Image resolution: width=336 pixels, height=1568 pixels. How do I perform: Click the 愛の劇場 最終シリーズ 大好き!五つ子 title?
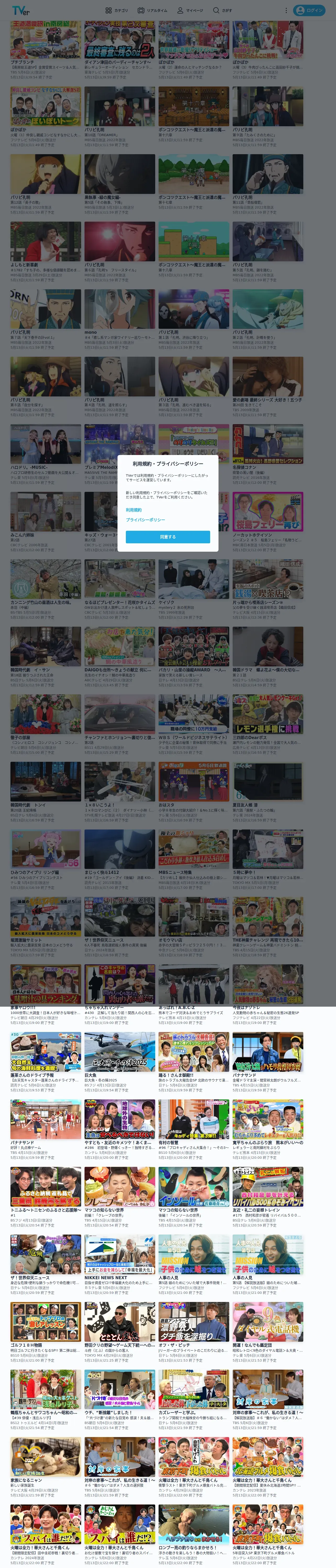[267, 400]
